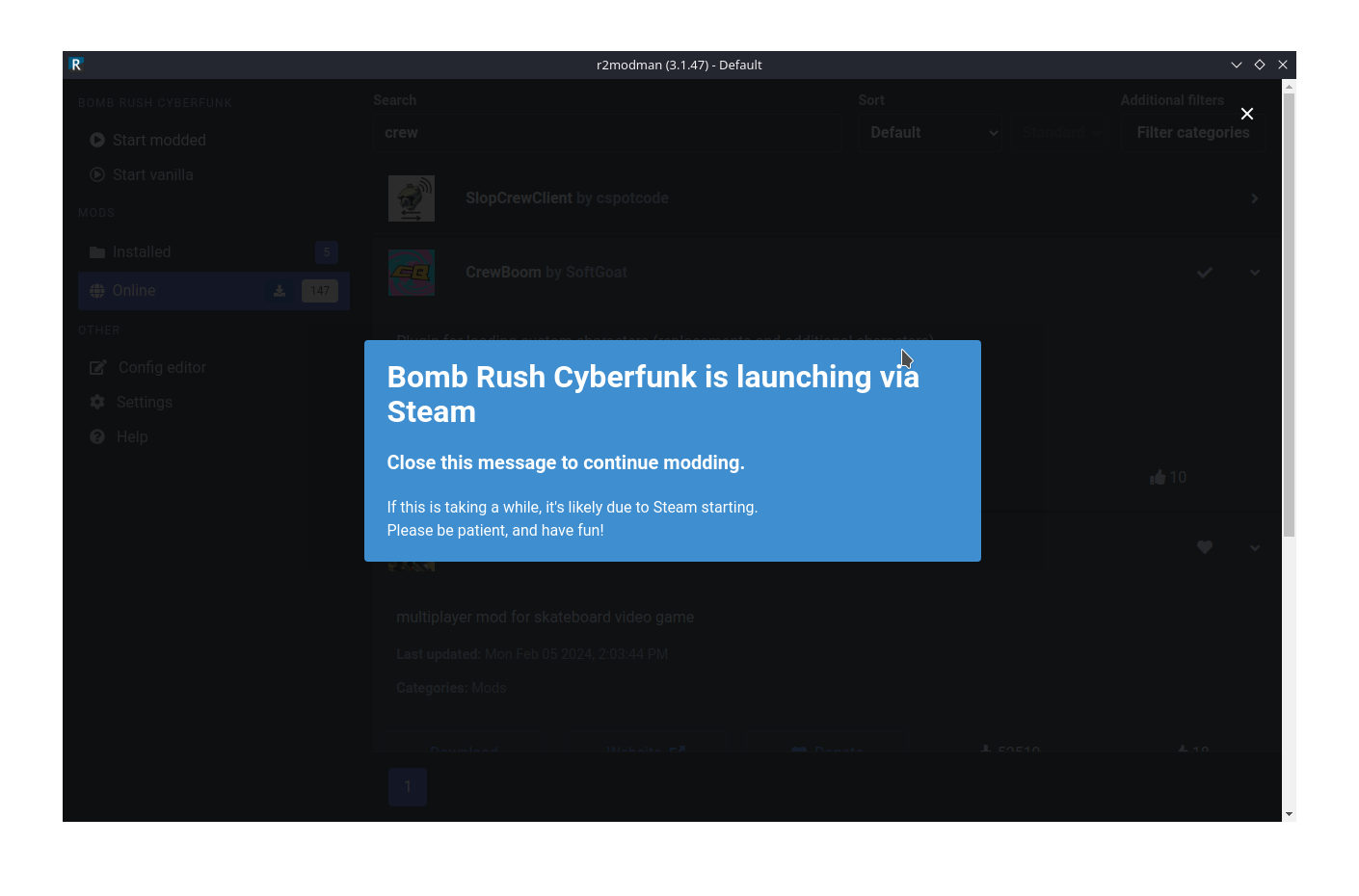Click the Settings gear icon
This screenshot has width=1359, height=896.
(x=97, y=402)
